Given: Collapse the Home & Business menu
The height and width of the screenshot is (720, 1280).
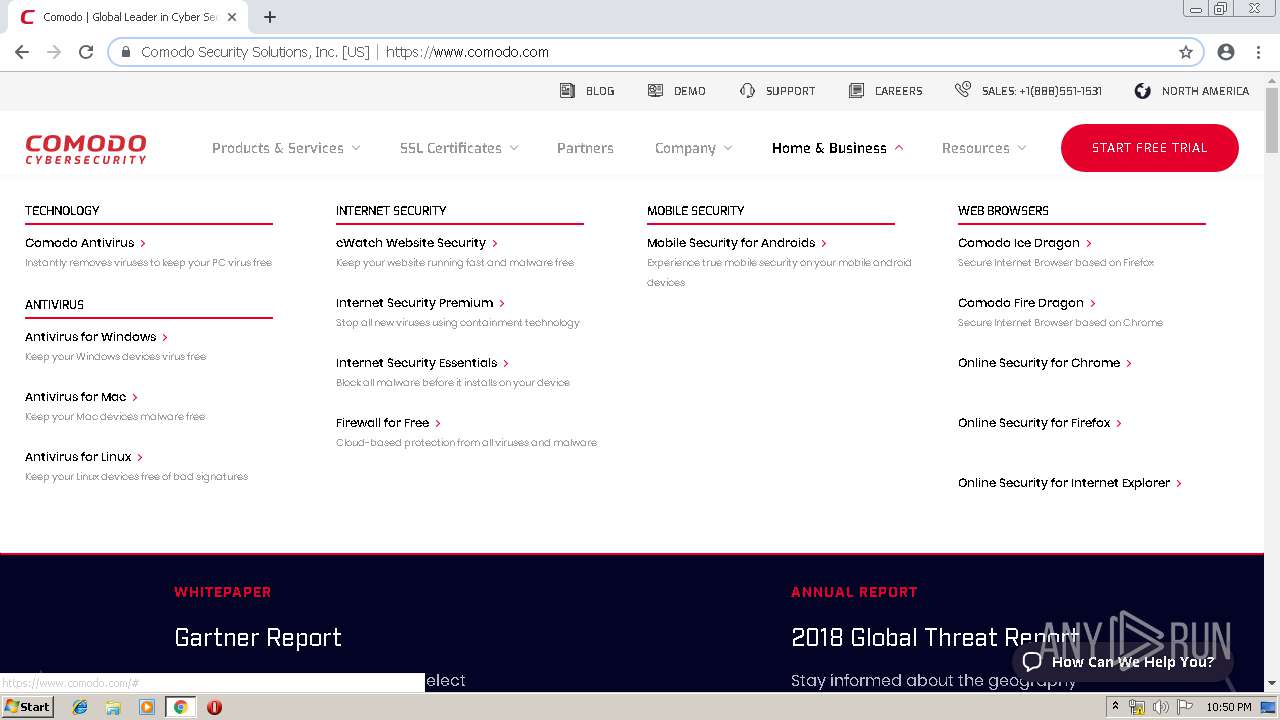Looking at the screenshot, I should [838, 148].
